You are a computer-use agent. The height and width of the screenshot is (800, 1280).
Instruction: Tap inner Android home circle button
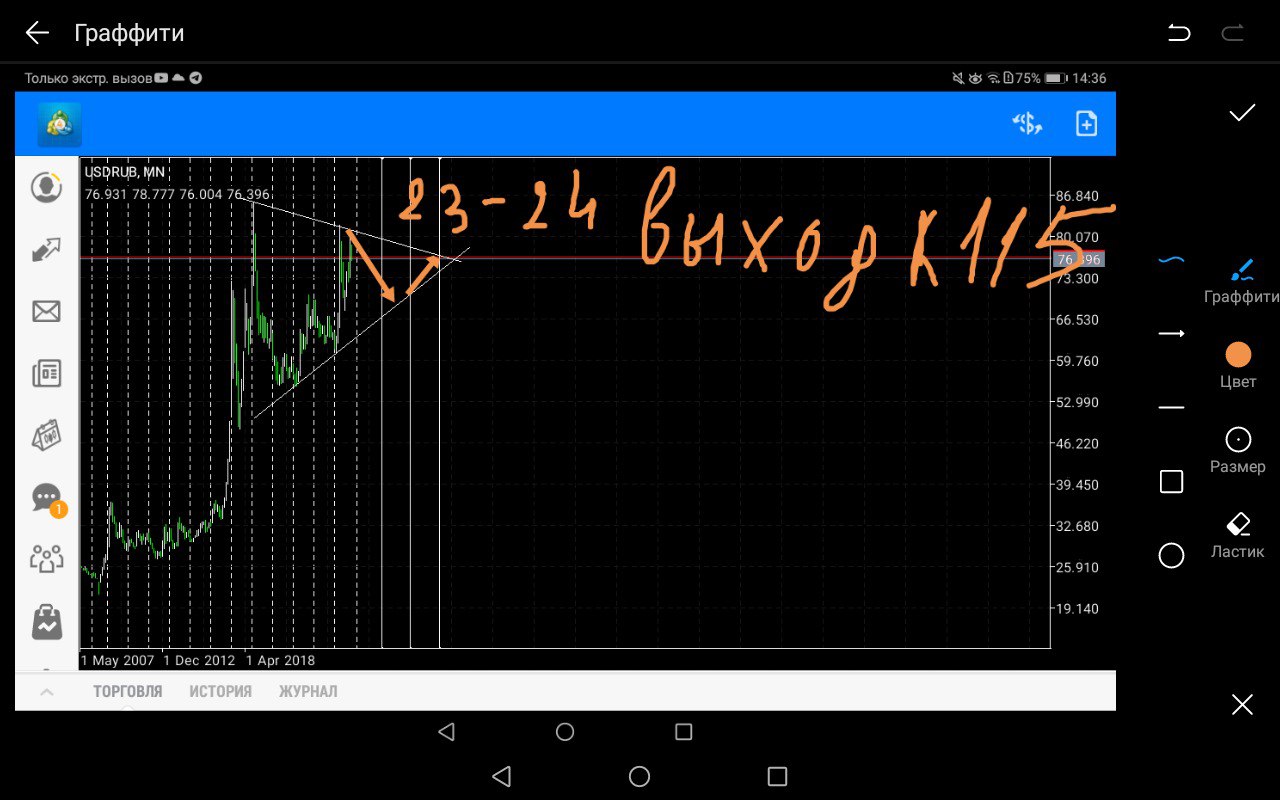[565, 732]
